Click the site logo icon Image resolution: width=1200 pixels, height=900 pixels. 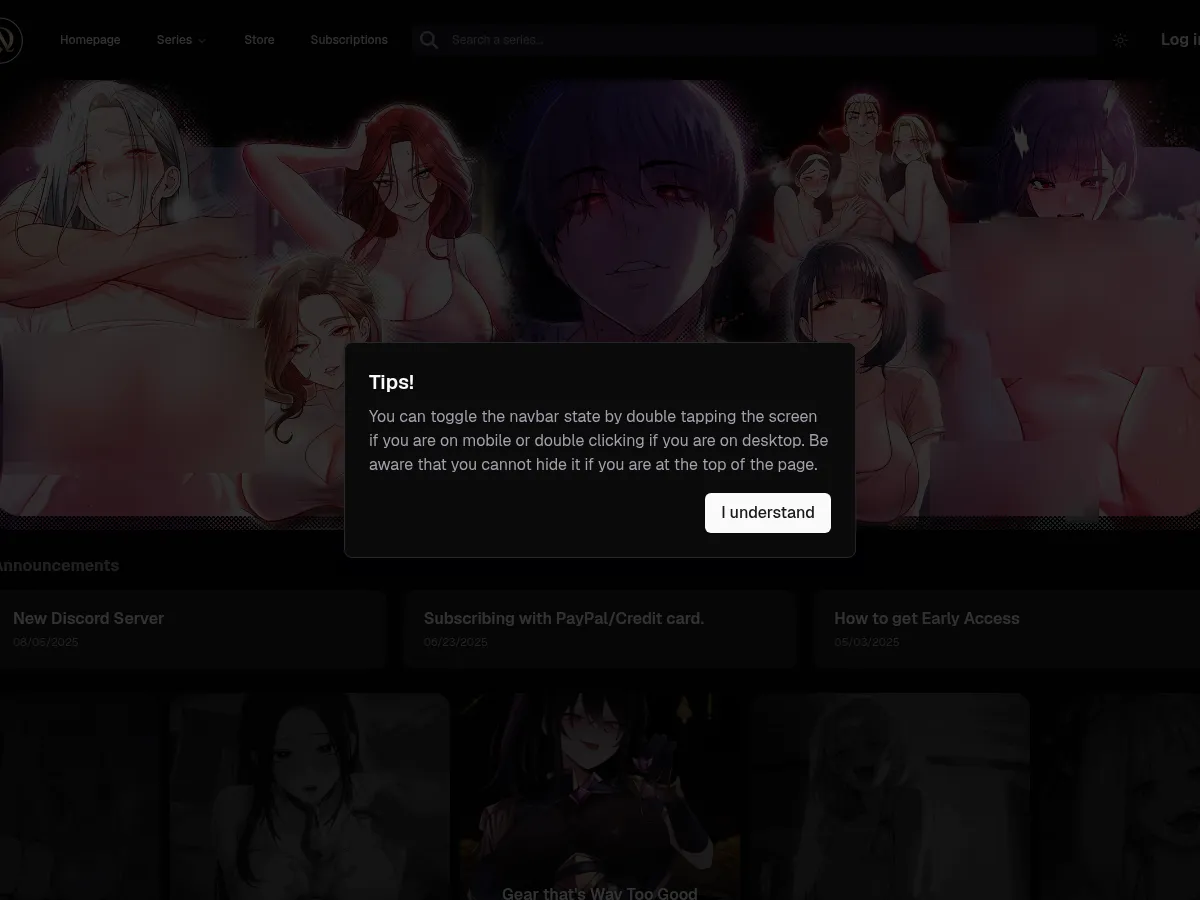tap(8, 40)
